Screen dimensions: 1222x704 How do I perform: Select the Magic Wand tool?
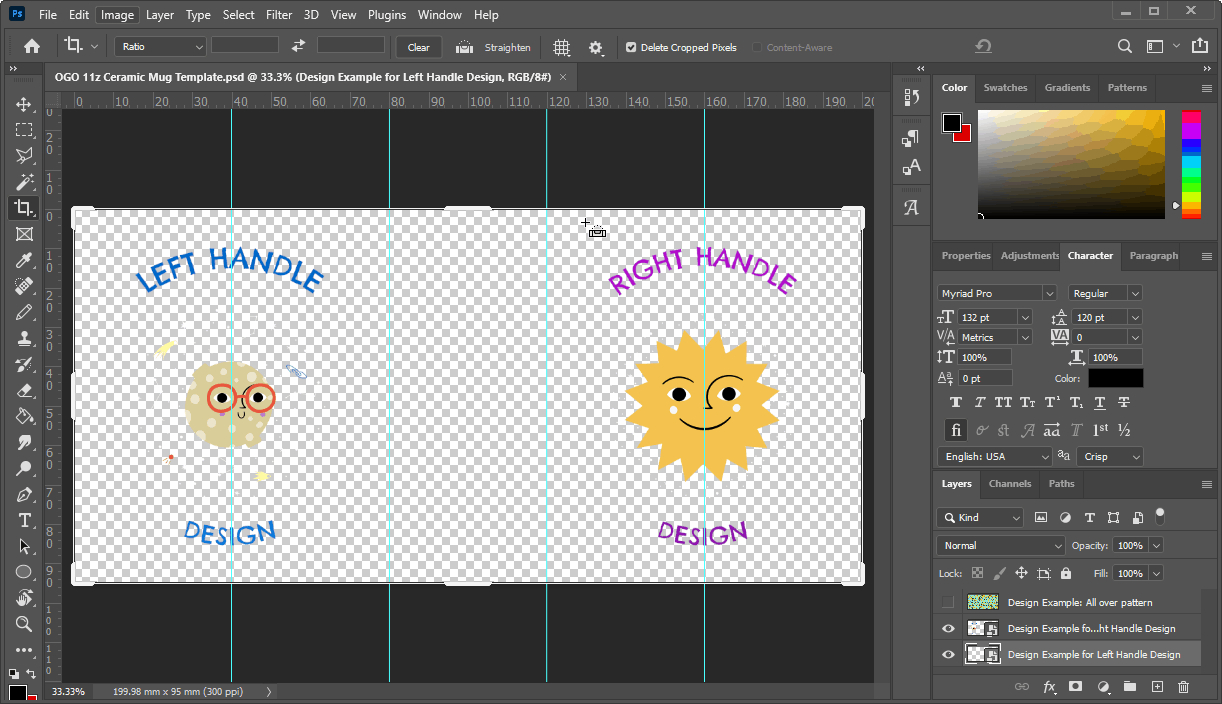click(24, 182)
